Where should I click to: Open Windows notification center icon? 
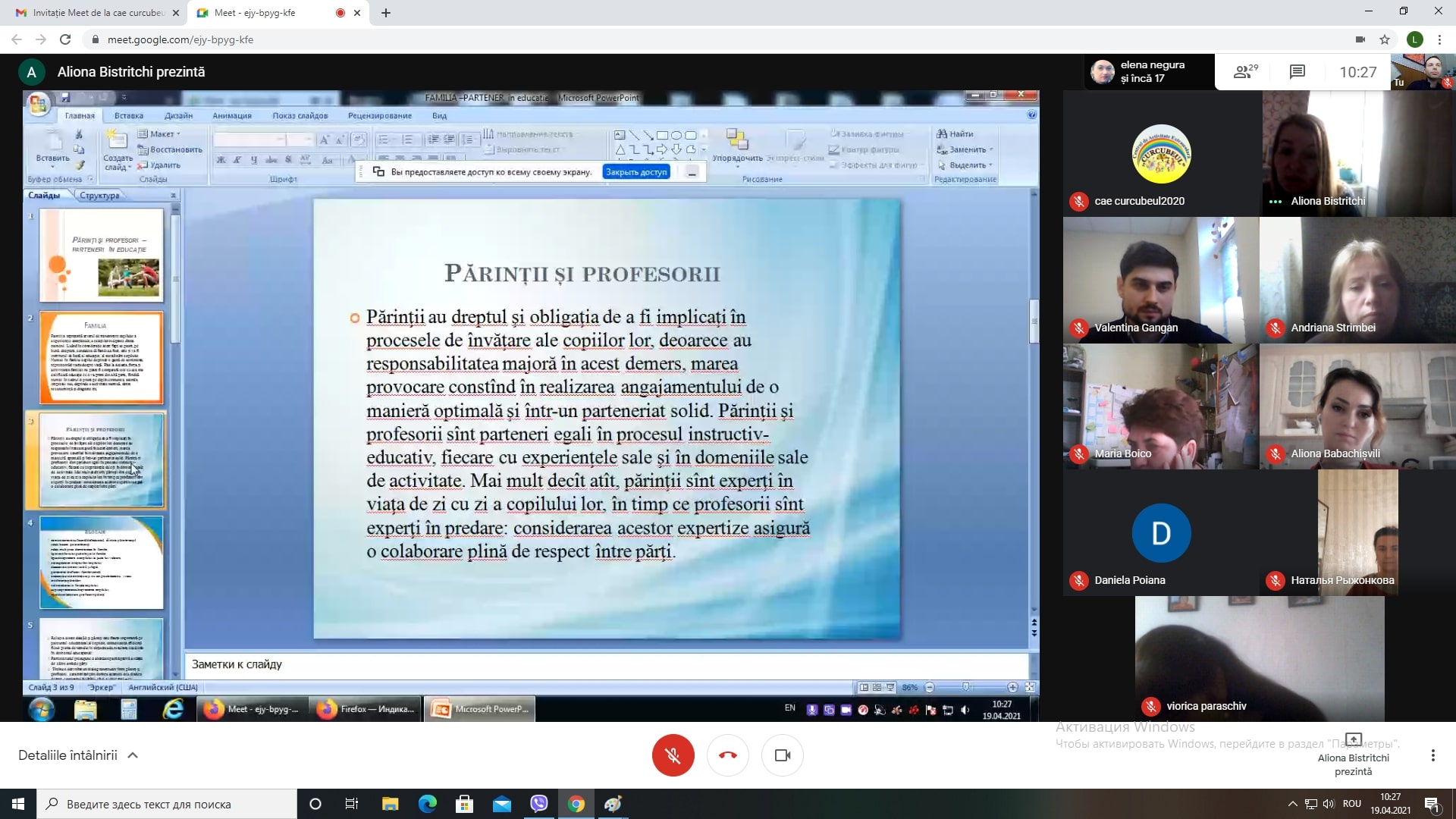[1432, 804]
